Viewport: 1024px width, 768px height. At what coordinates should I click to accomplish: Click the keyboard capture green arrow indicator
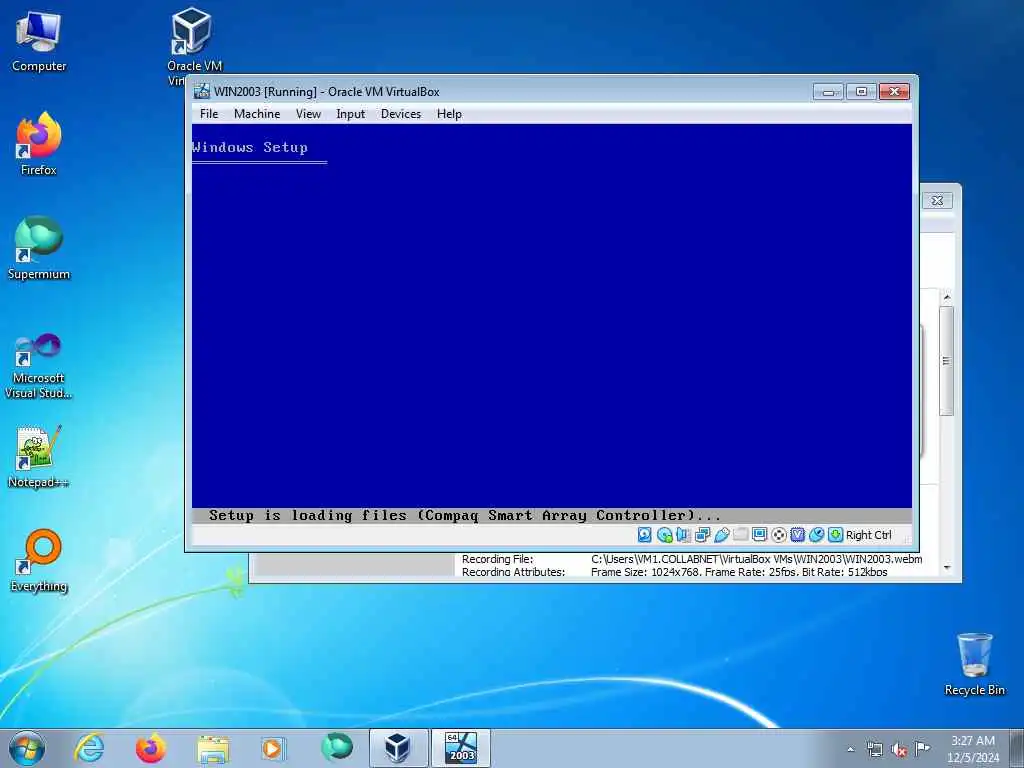pyautogui.click(x=835, y=535)
